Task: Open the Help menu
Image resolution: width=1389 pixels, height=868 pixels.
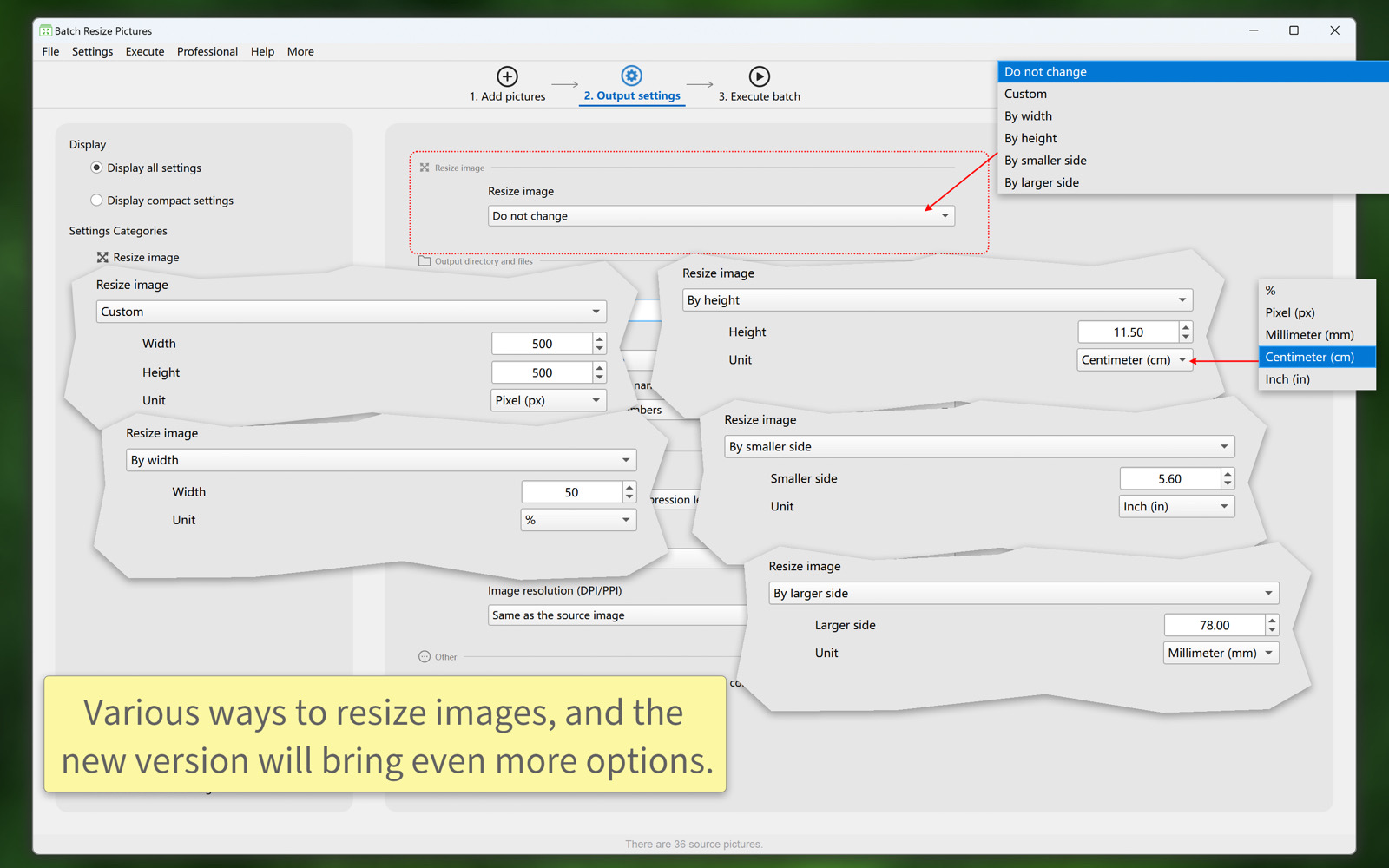Action: point(262,51)
